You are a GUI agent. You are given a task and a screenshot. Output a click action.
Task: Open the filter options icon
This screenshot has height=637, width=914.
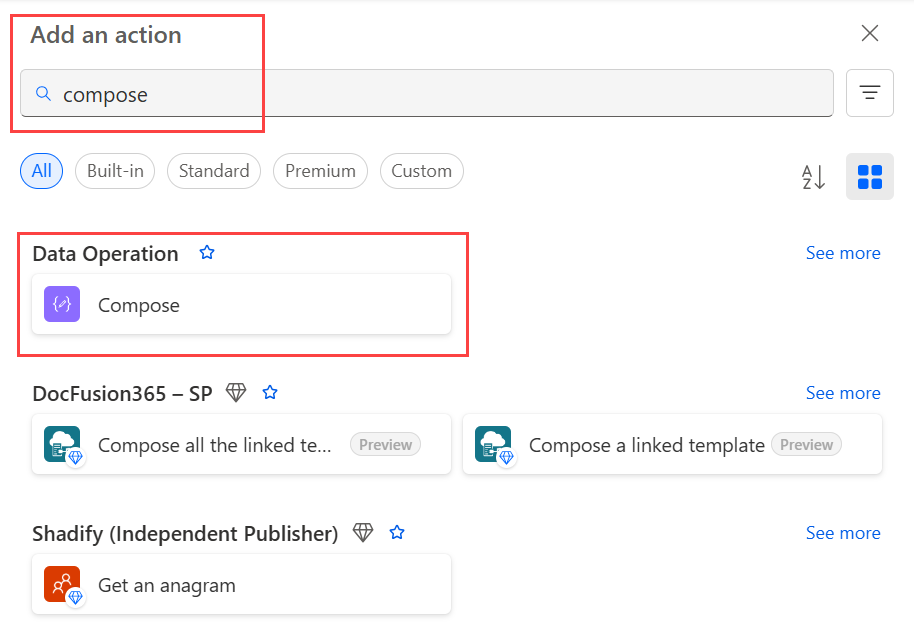(x=869, y=92)
